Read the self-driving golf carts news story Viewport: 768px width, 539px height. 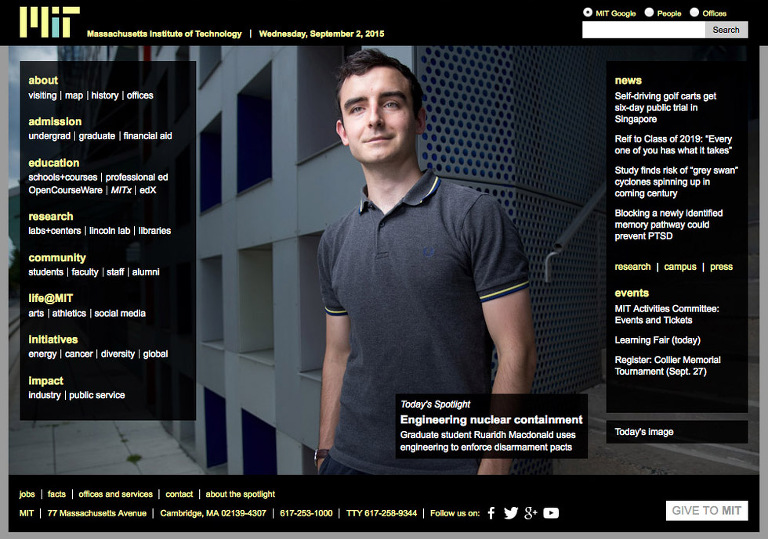pyautogui.click(x=665, y=108)
